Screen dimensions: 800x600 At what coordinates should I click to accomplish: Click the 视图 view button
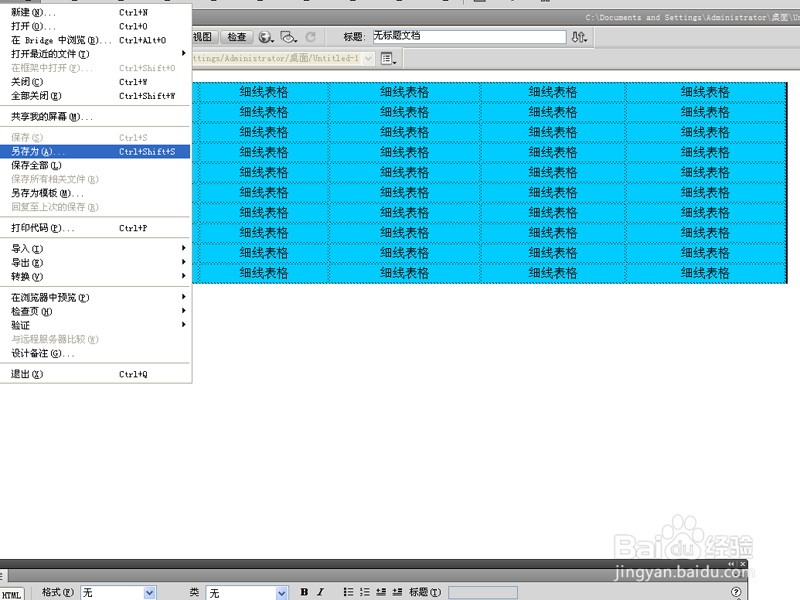205,37
